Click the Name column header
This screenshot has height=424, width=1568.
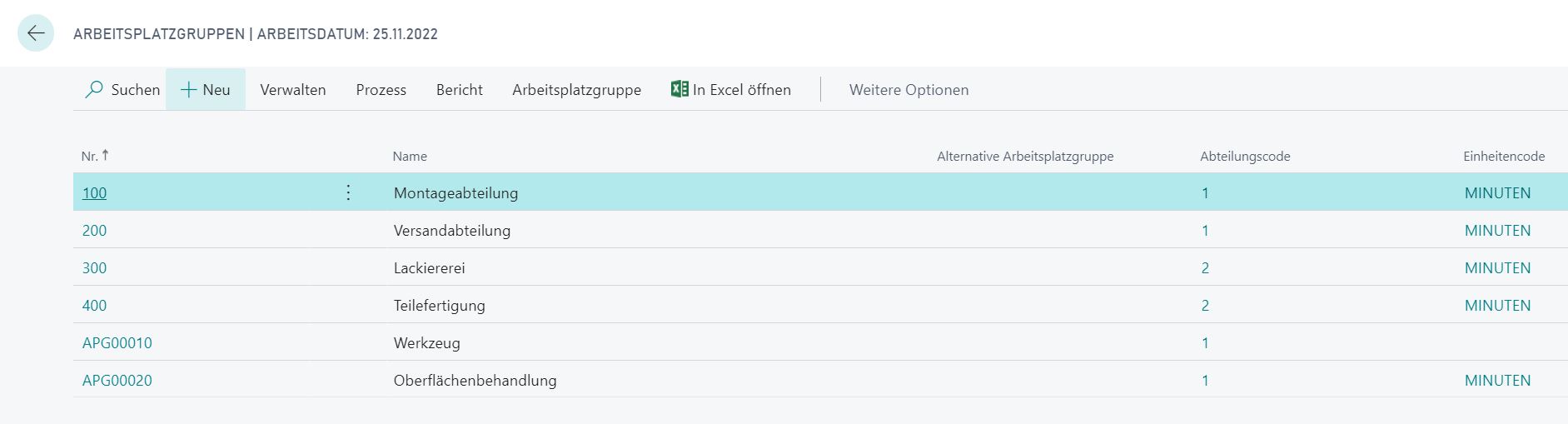point(410,157)
